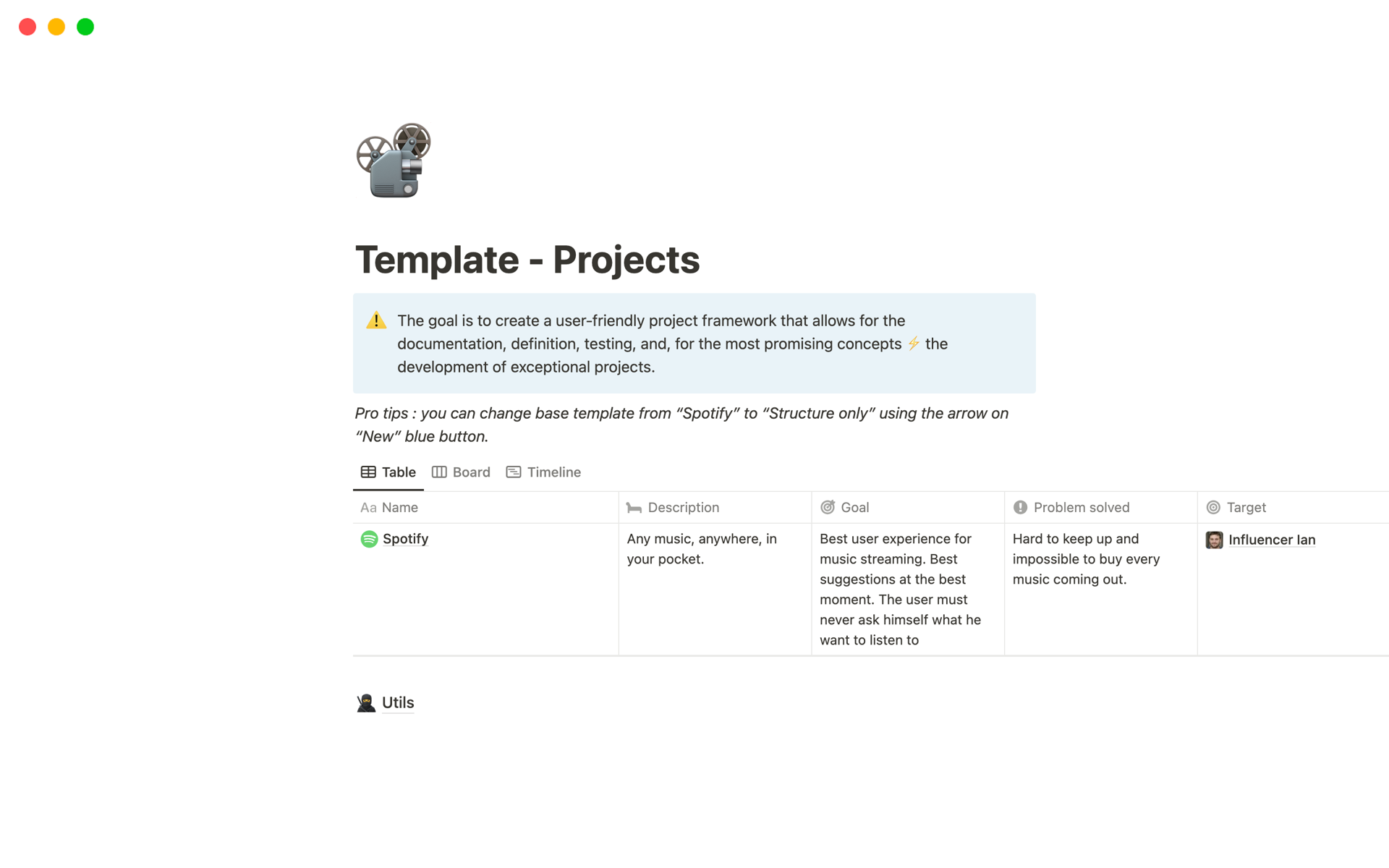This screenshot has width=1389, height=868.
Task: Click Influencer Ian's avatar picture
Action: (1215, 540)
